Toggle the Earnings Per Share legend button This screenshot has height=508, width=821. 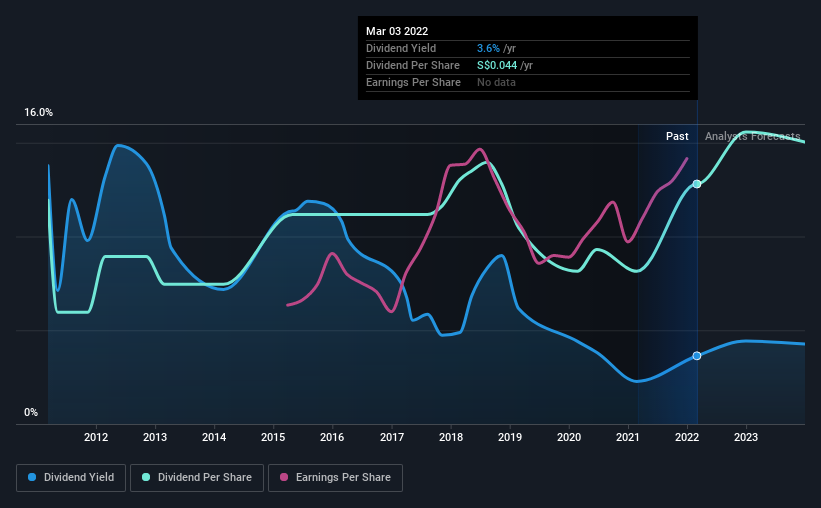point(336,478)
